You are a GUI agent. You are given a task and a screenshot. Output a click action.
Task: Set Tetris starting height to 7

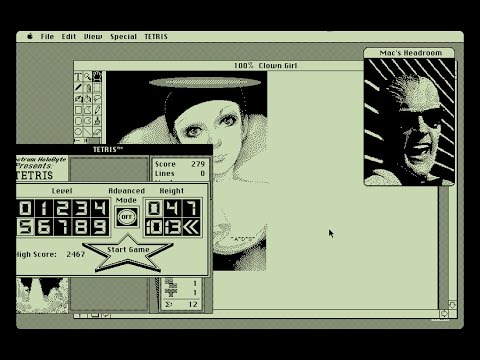tap(192, 208)
